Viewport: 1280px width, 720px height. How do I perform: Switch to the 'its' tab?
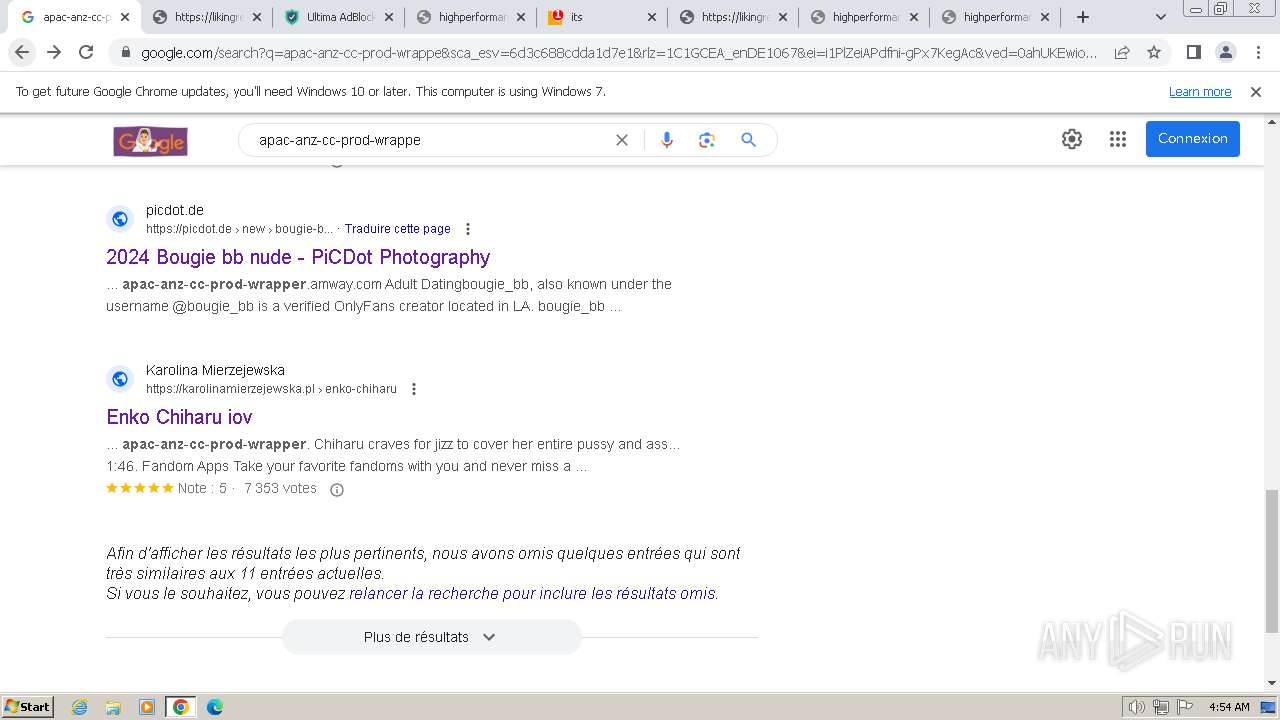click(600, 17)
